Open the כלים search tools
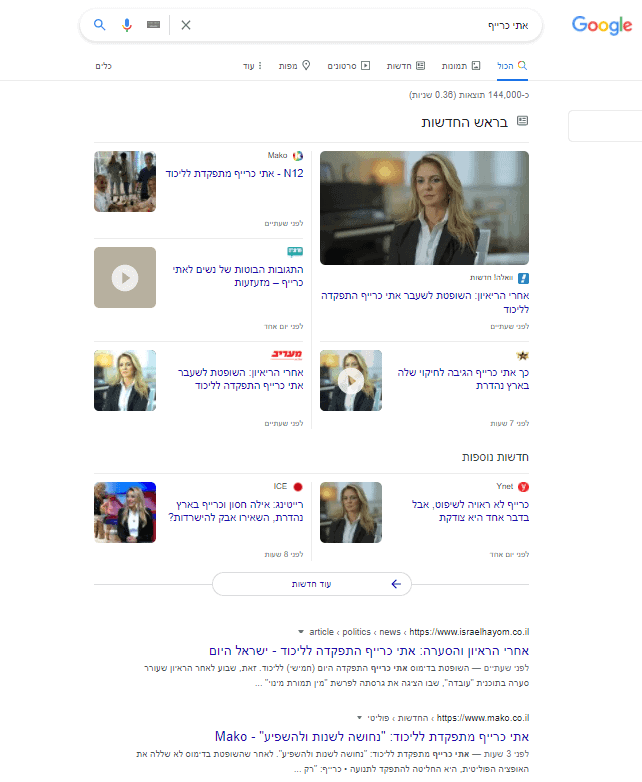642x782 pixels. [104, 66]
